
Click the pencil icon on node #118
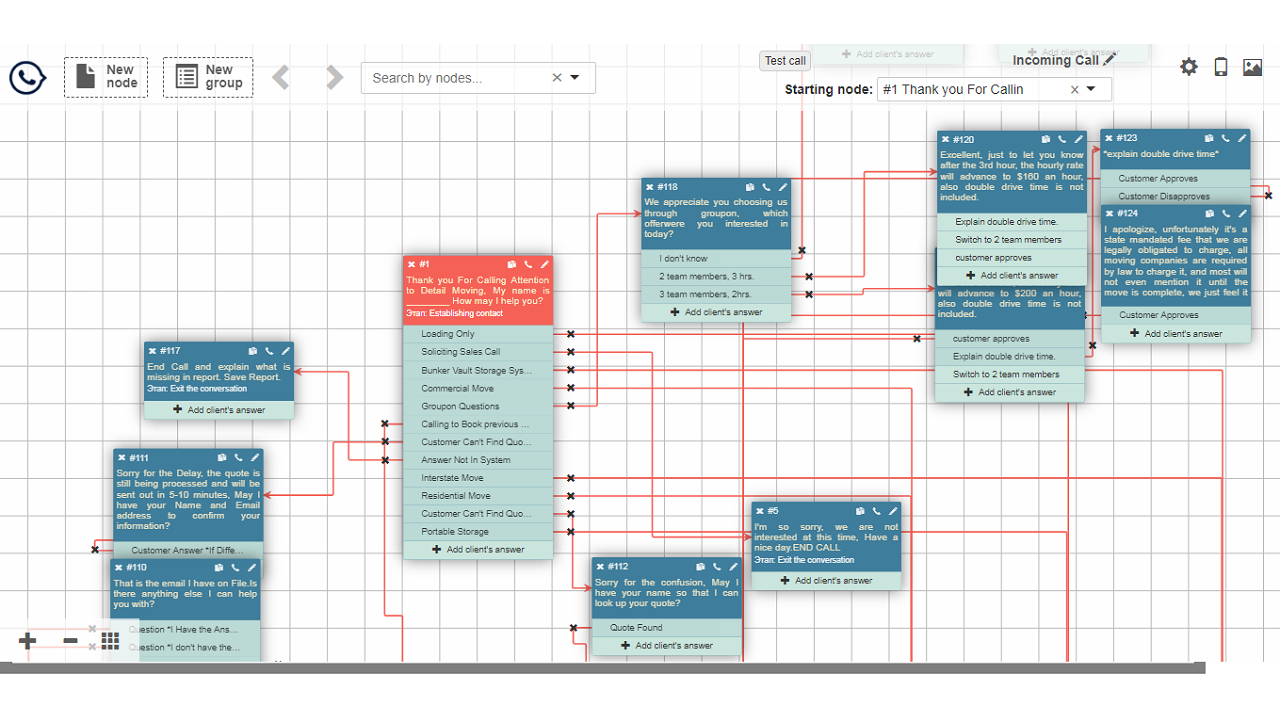[783, 187]
